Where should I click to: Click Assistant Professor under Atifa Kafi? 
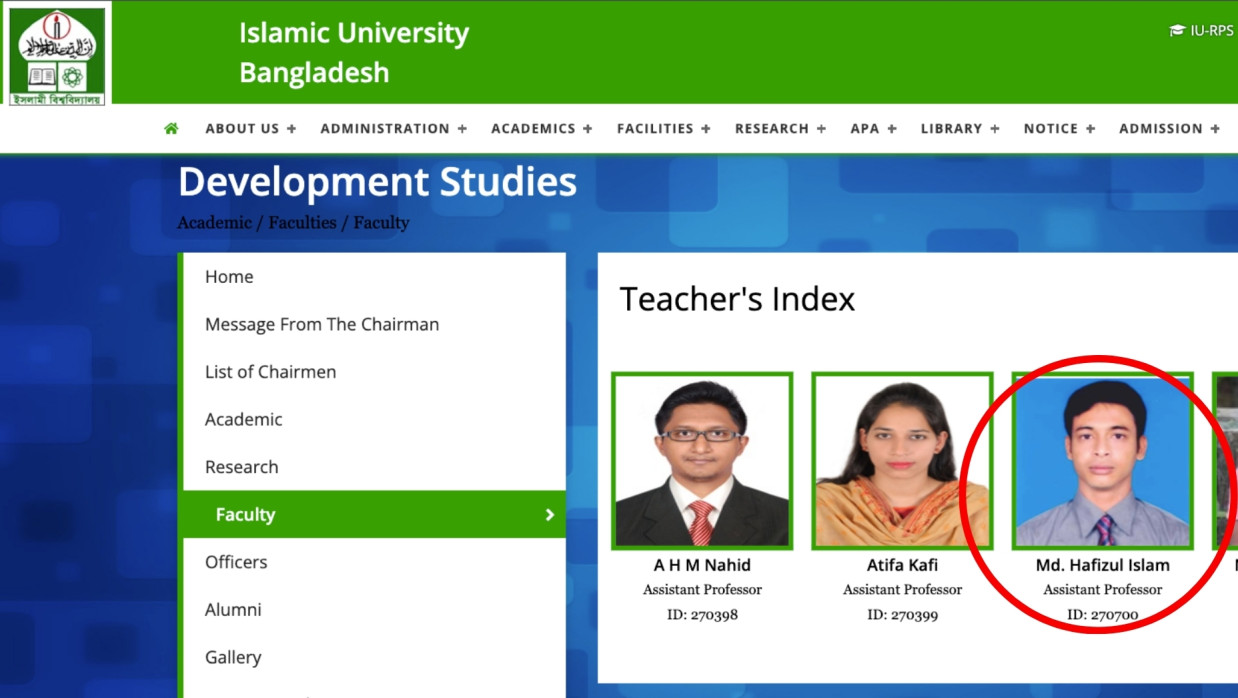(902, 590)
